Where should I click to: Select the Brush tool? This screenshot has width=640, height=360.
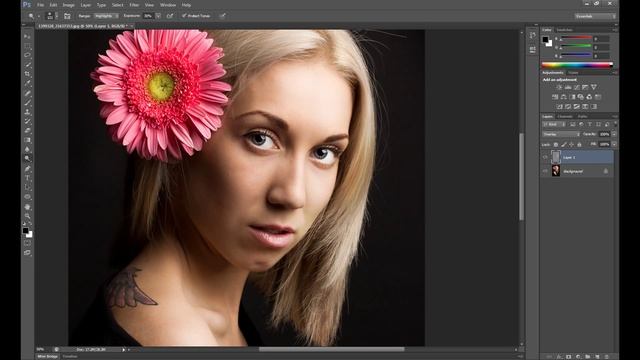[27, 102]
